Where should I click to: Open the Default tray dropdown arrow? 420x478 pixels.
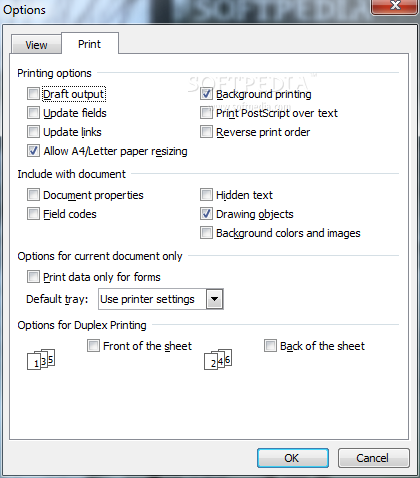click(x=214, y=299)
